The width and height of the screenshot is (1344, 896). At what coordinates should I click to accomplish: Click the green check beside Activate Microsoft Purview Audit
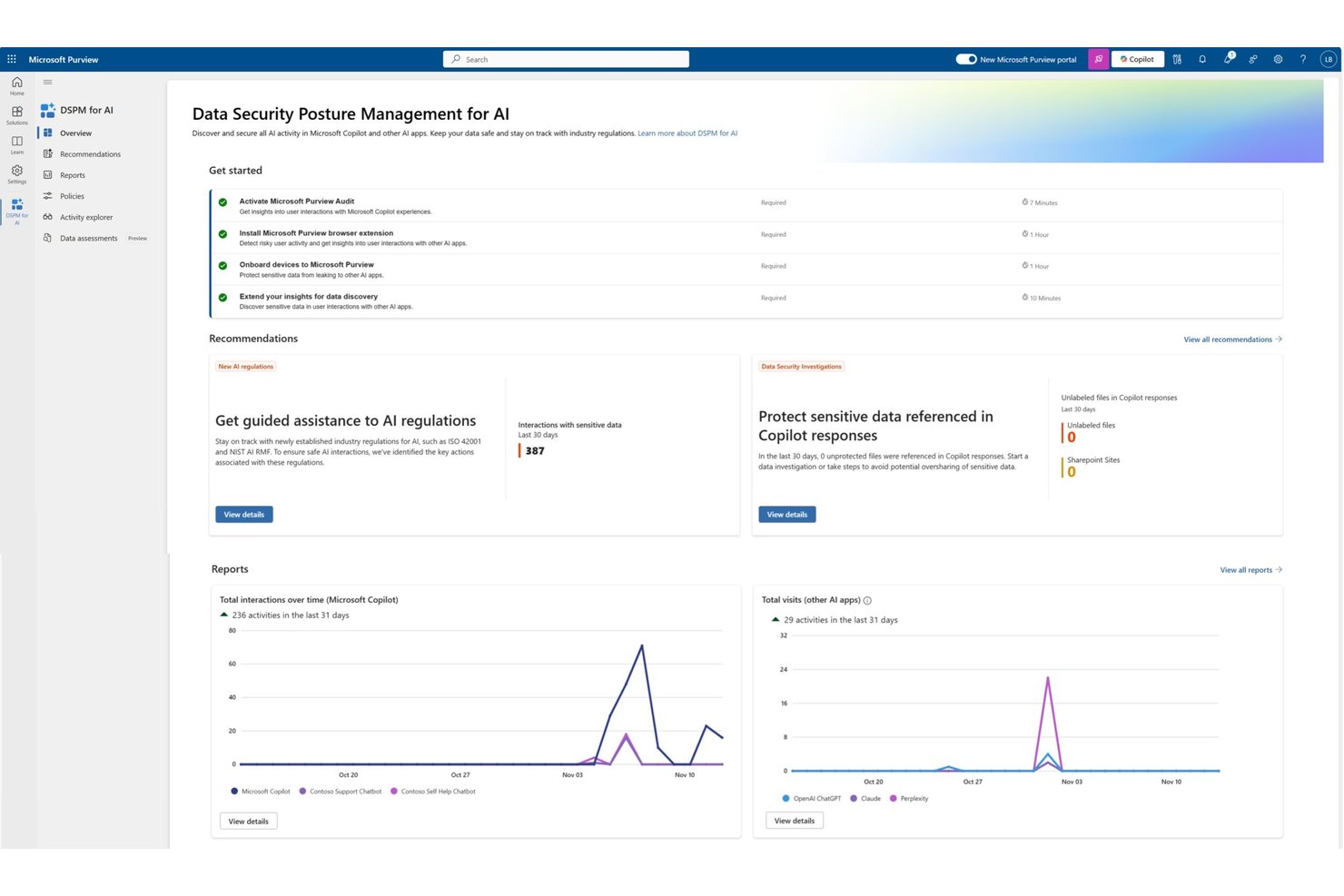[x=222, y=202]
